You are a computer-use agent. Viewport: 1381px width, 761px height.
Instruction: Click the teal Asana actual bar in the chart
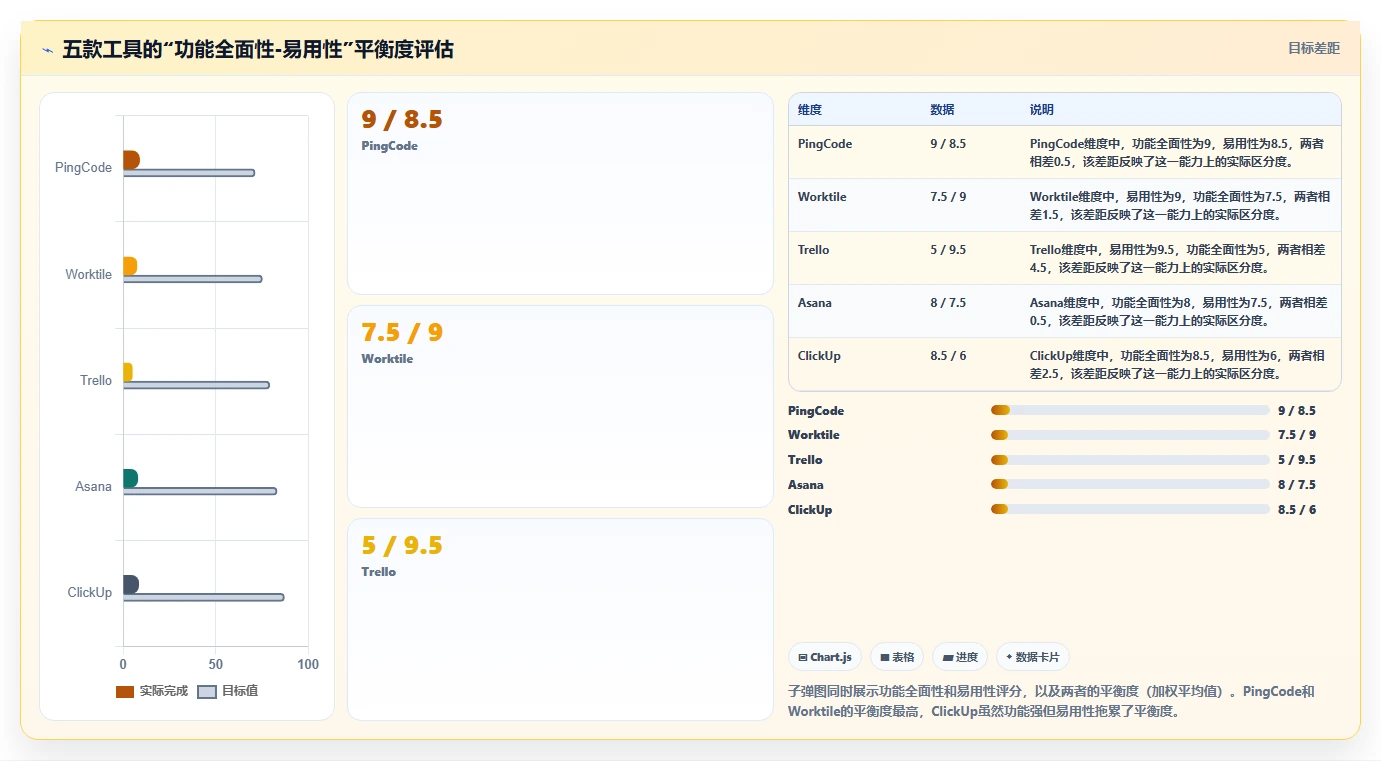130,478
